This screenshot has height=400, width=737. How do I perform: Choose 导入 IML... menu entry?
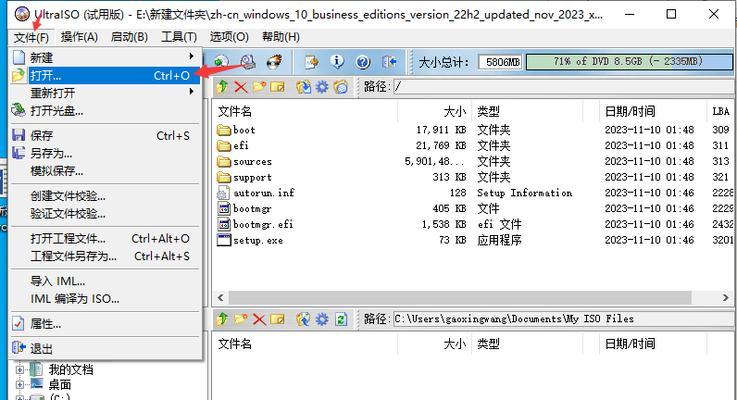coord(106,281)
